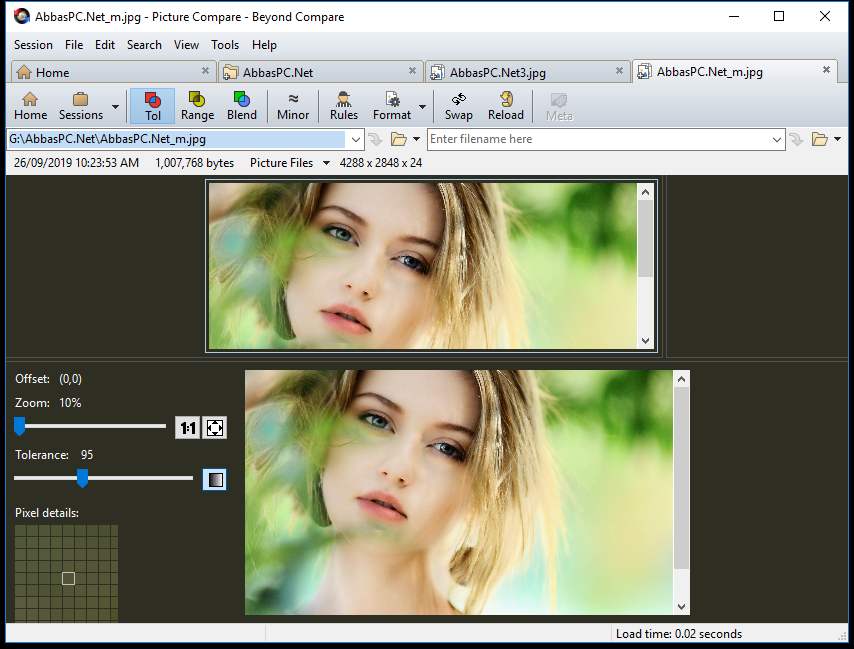Click the left path go arrow icon
The width and height of the screenshot is (854, 649).
point(375,140)
